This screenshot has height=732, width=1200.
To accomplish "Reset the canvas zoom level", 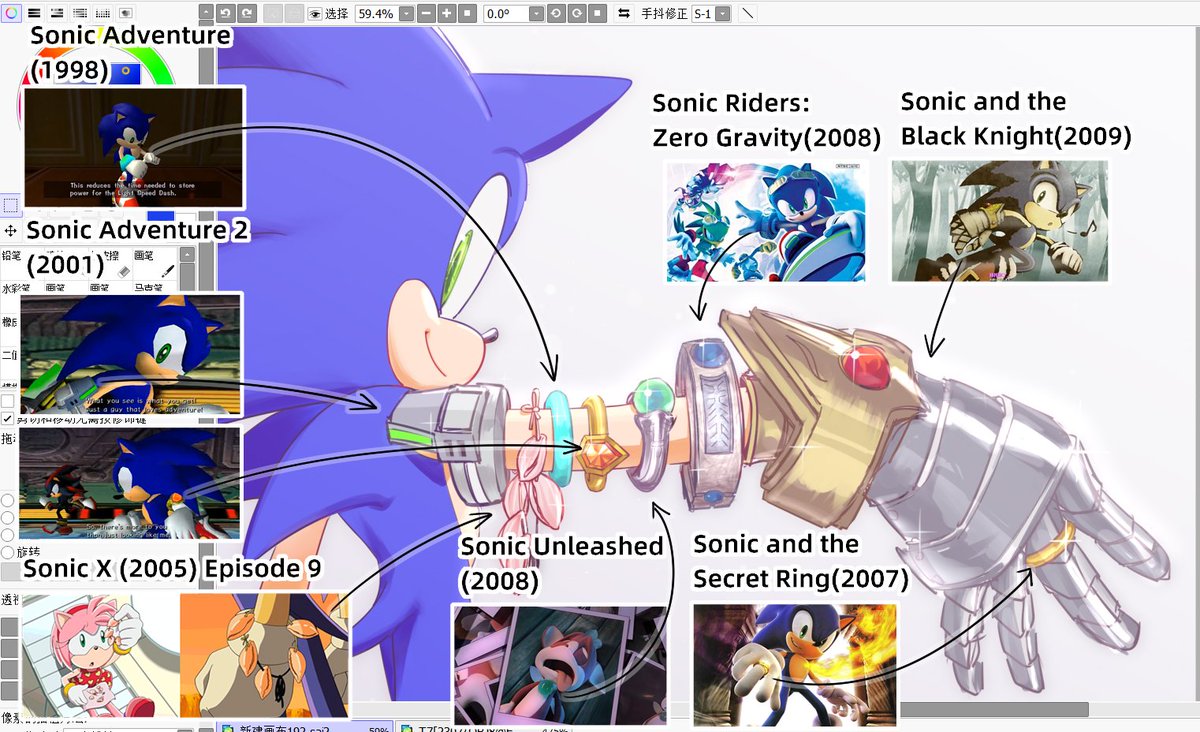I will click(x=466, y=14).
